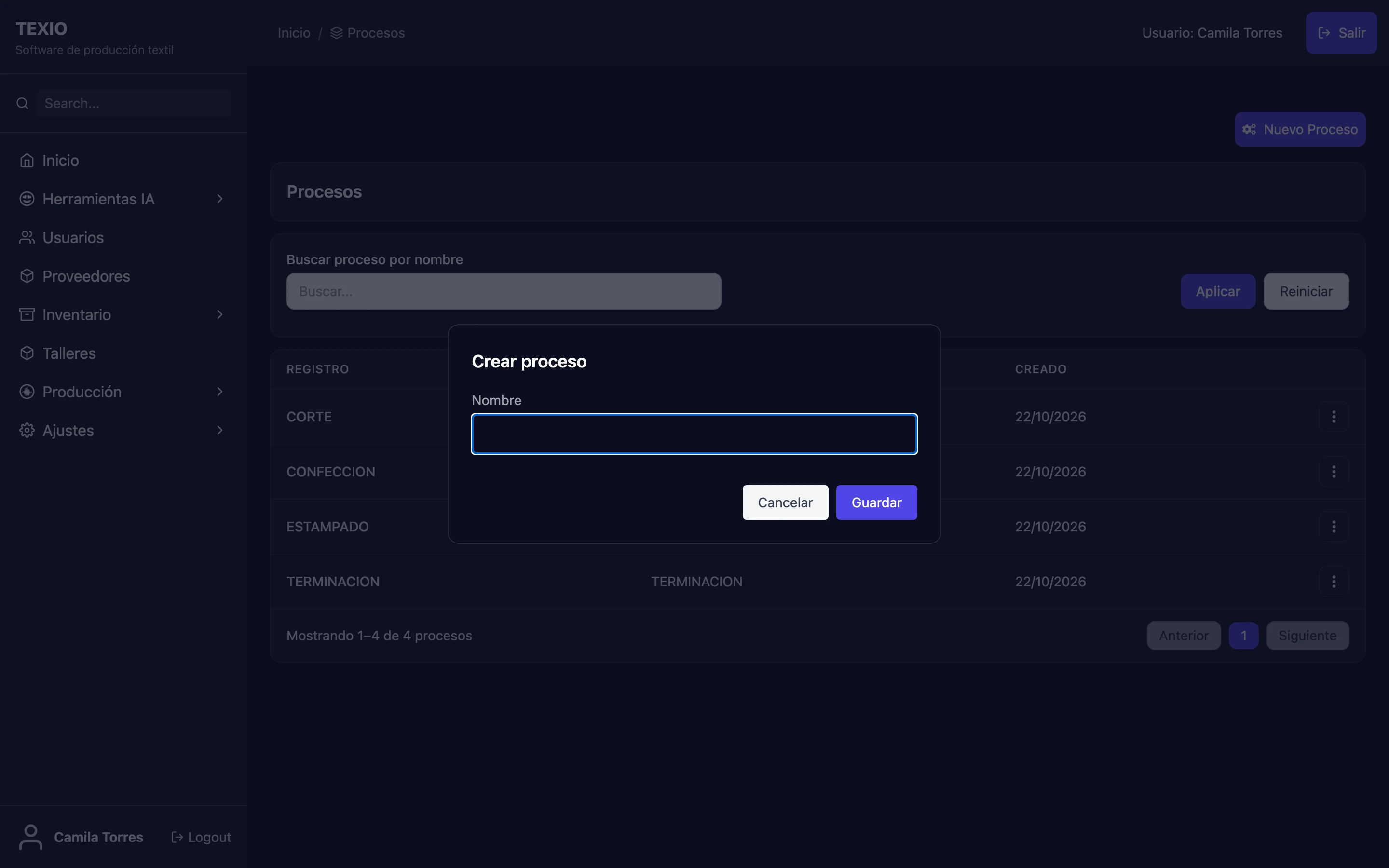Click the TERMINACION registro cell
The image size is (1389, 868).
(333, 582)
